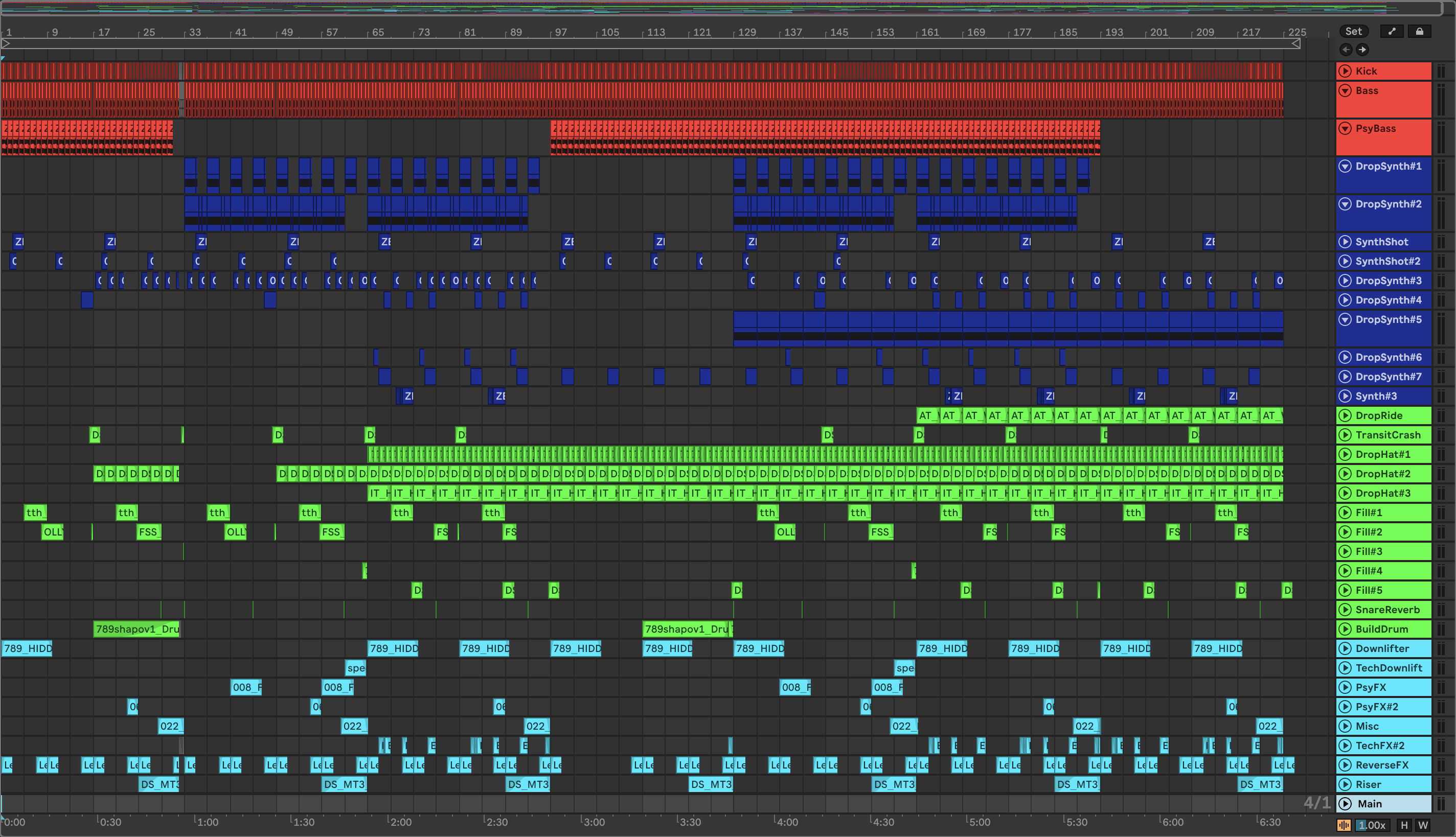Click the round play icon on Main track
The image size is (1456, 837).
click(1345, 804)
